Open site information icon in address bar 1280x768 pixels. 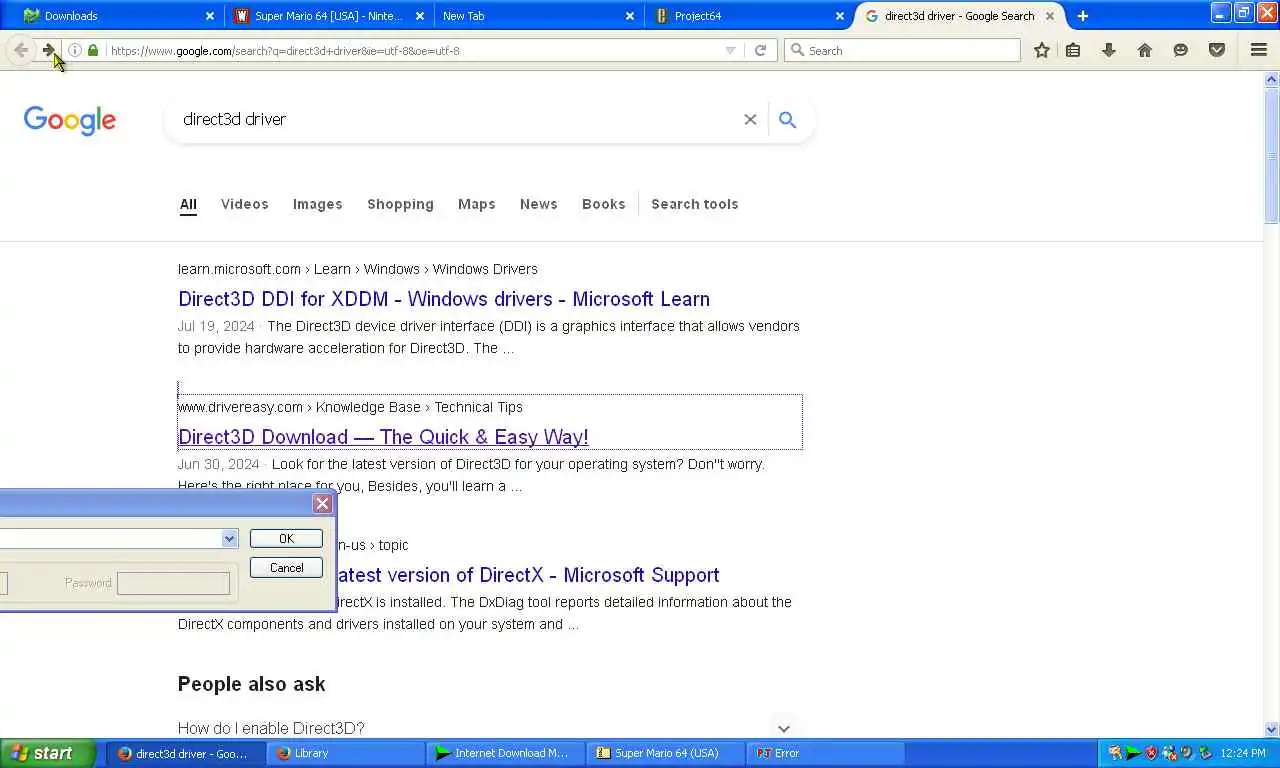(75, 50)
